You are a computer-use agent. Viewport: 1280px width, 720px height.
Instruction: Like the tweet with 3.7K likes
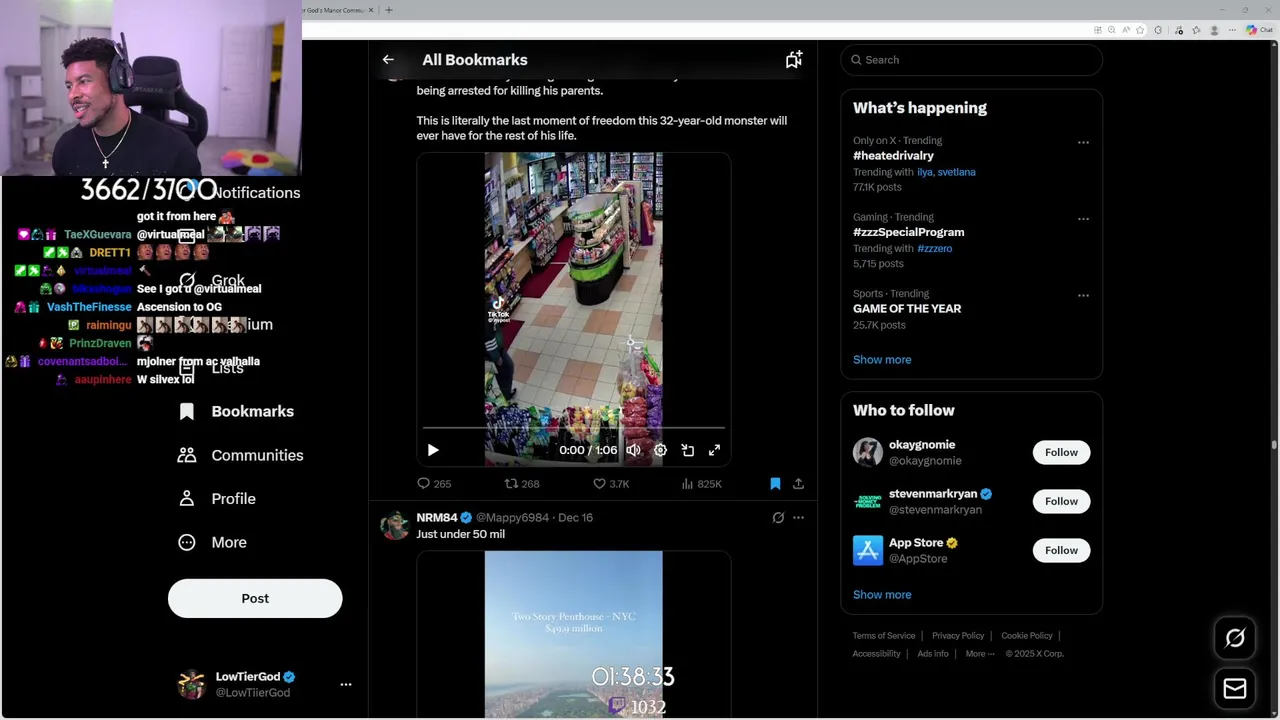point(611,483)
